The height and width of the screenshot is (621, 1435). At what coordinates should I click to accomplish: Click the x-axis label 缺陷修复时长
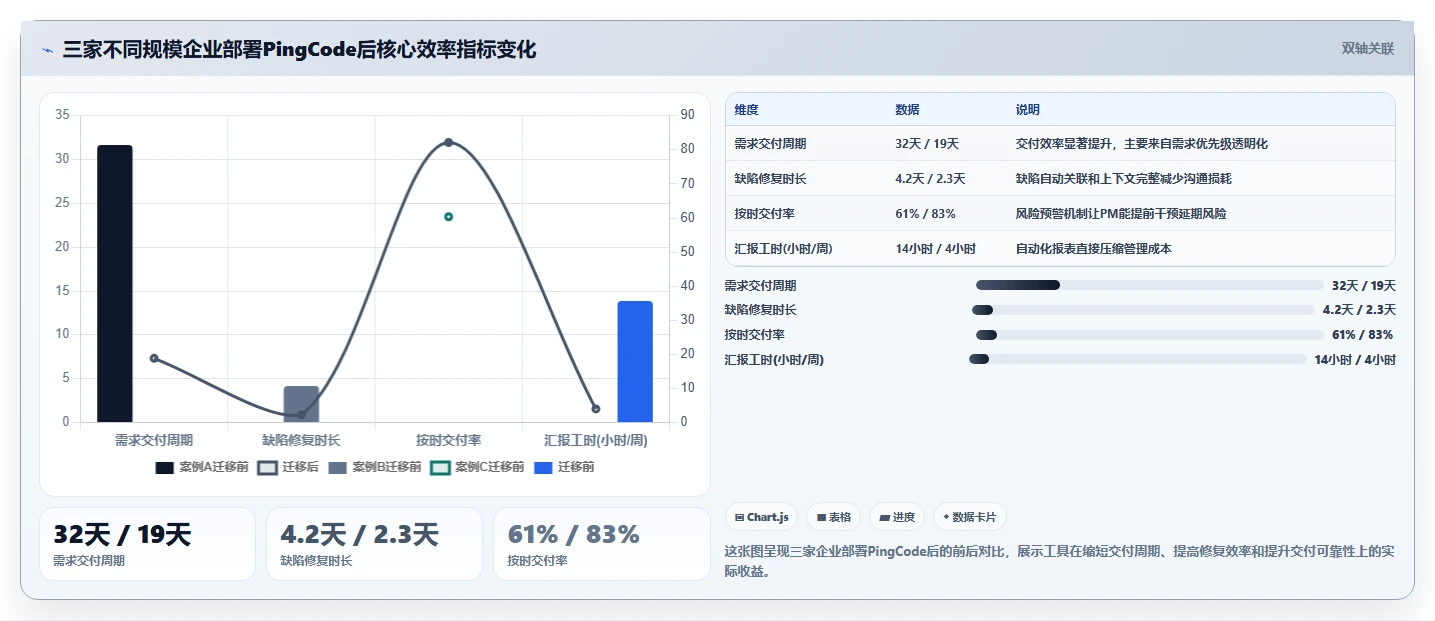301,440
